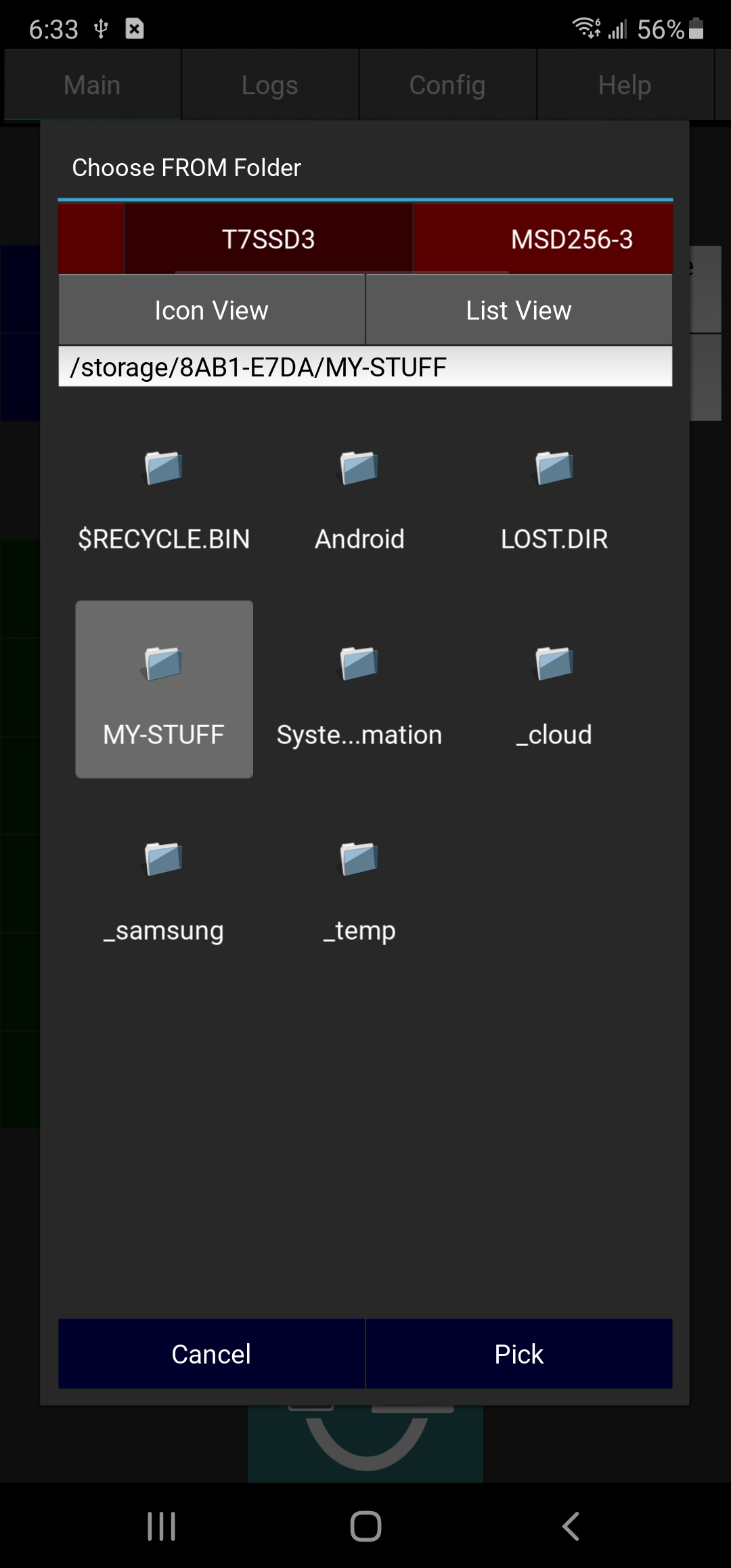Open the _samsung folder icon

pyautogui.click(x=164, y=859)
